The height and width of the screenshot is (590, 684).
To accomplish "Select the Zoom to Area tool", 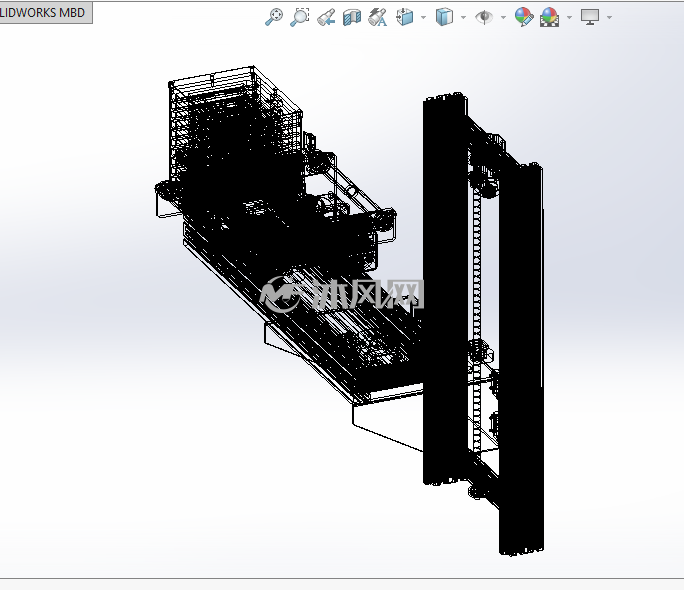I will tap(300, 17).
